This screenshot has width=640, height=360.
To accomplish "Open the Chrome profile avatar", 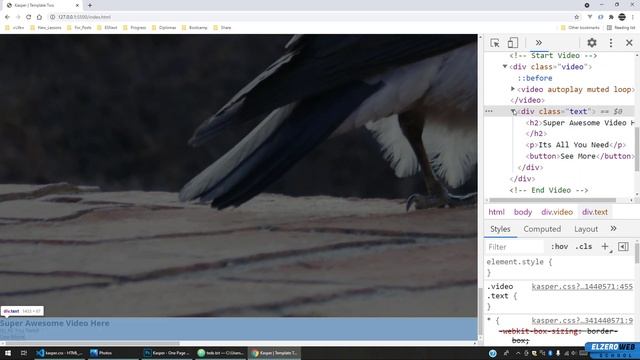I will (x=622, y=17).
